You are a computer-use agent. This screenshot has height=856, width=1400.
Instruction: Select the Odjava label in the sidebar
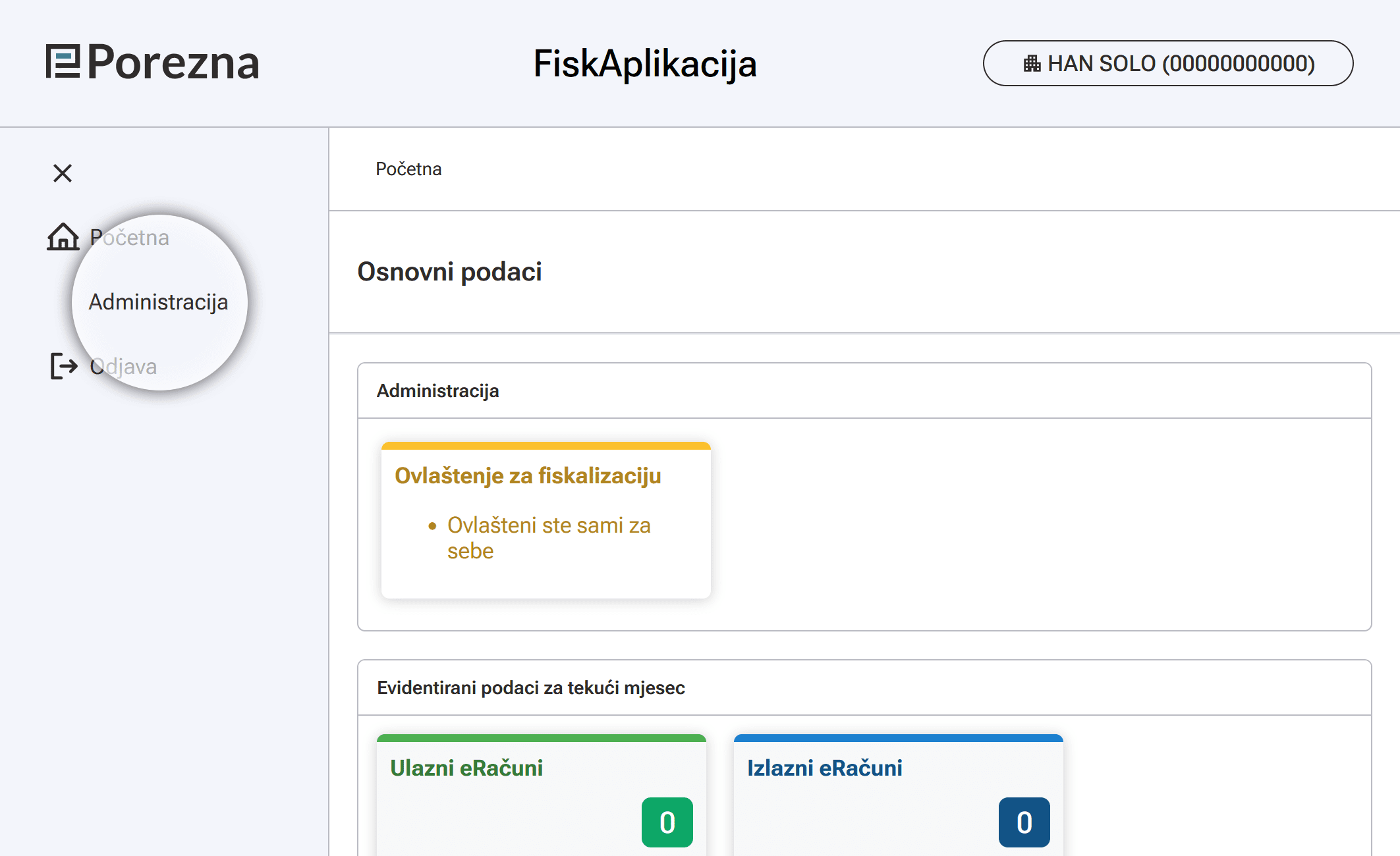pyautogui.click(x=124, y=367)
